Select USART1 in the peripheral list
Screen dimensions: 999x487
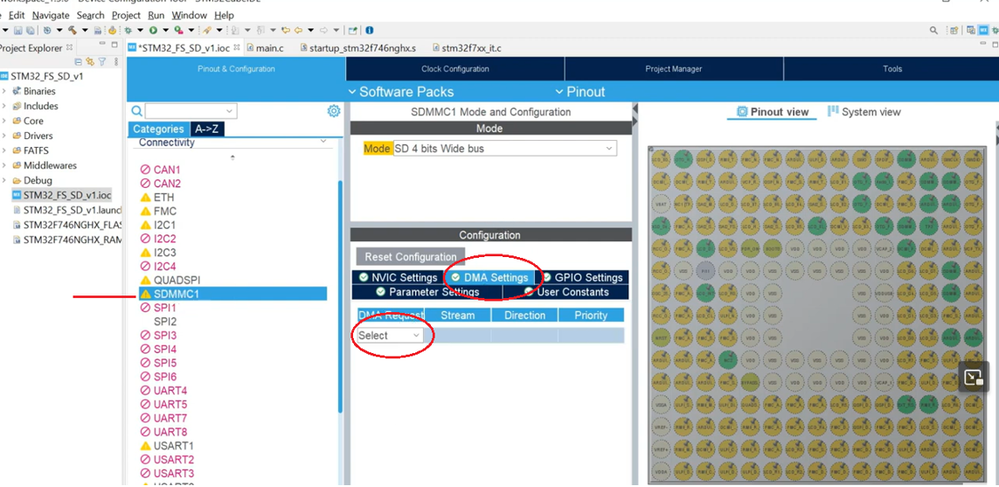(x=173, y=446)
